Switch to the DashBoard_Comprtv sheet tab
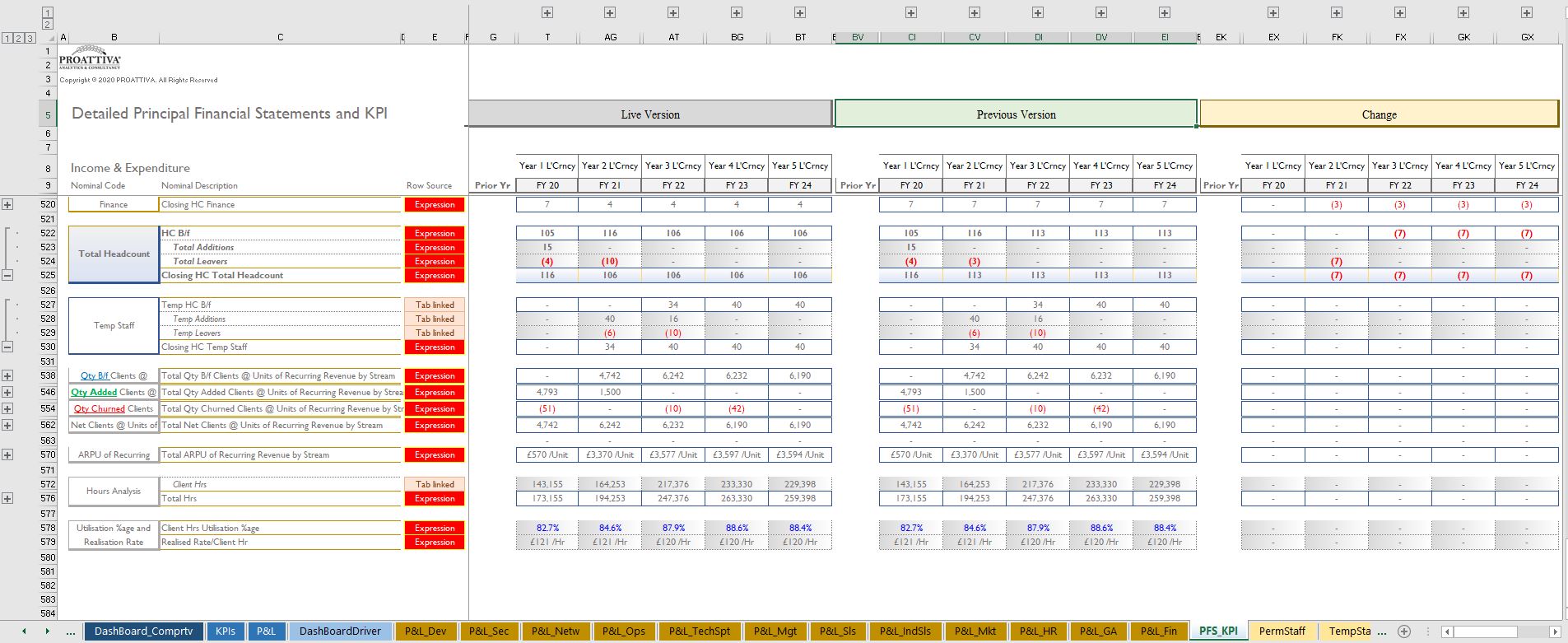Screen dimensions: 1568x643 tap(143, 631)
